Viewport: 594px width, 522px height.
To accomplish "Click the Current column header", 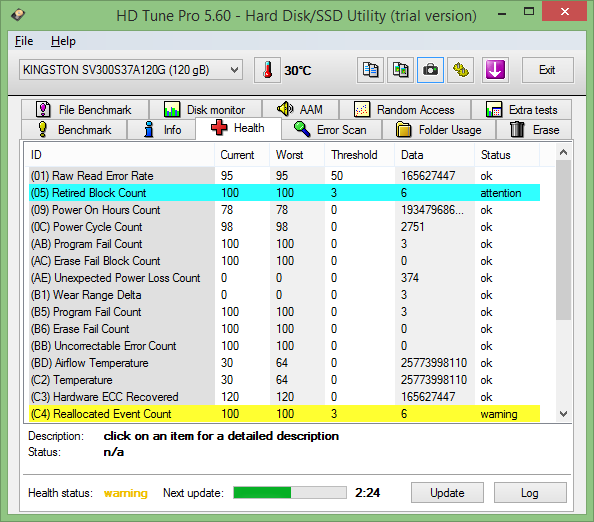I will point(242,155).
